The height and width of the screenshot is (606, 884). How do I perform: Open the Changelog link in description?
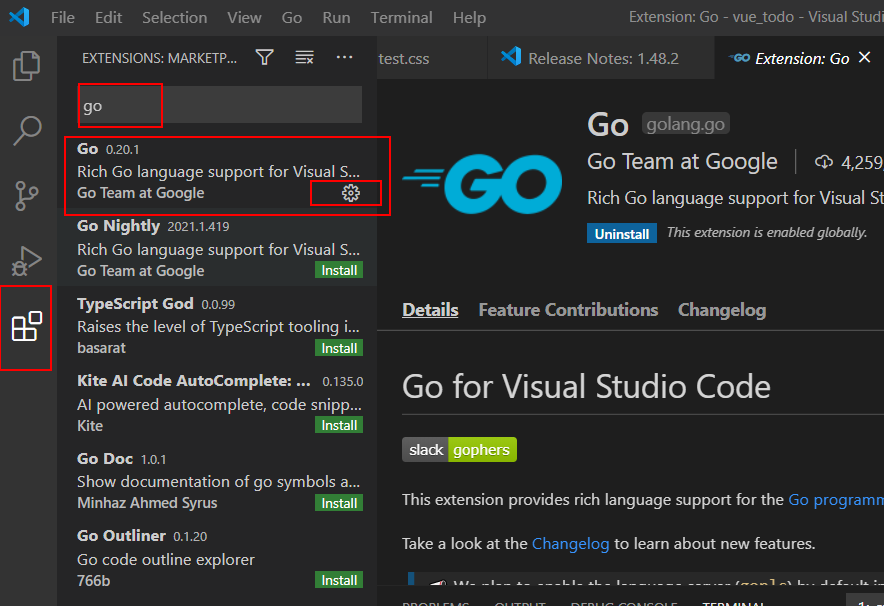click(x=571, y=543)
